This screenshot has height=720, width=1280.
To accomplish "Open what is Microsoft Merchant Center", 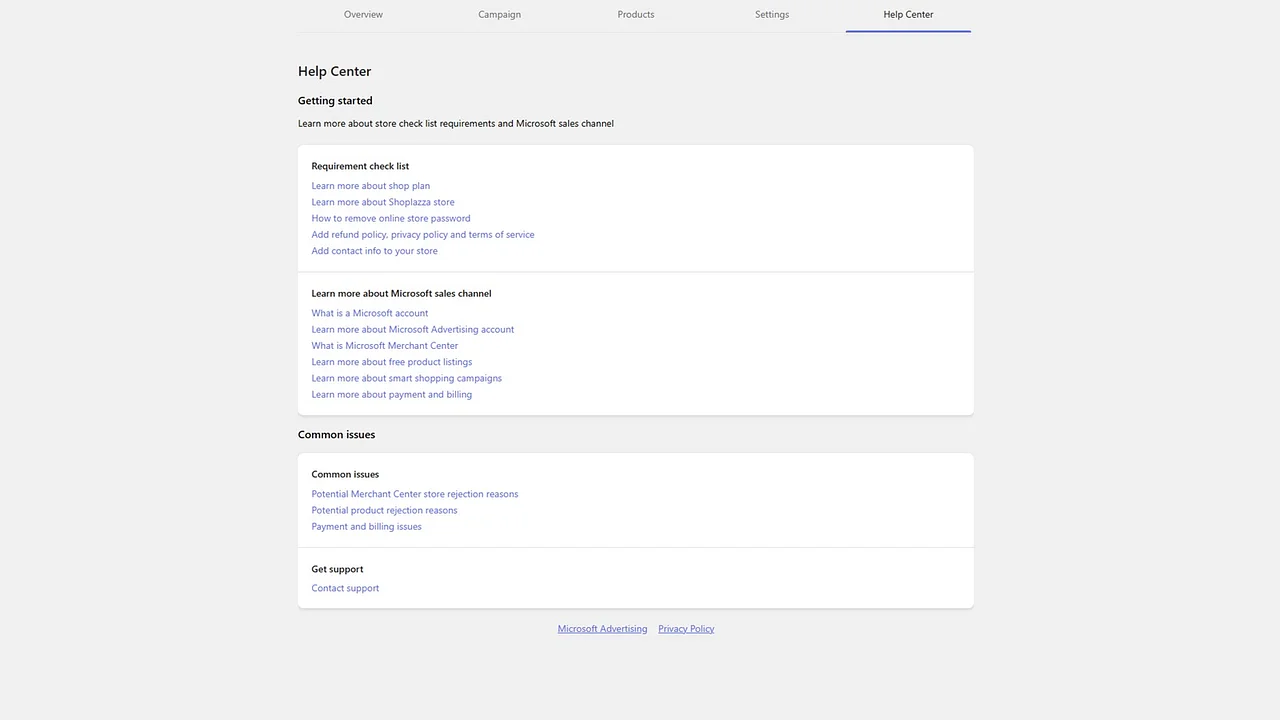I will pos(384,345).
